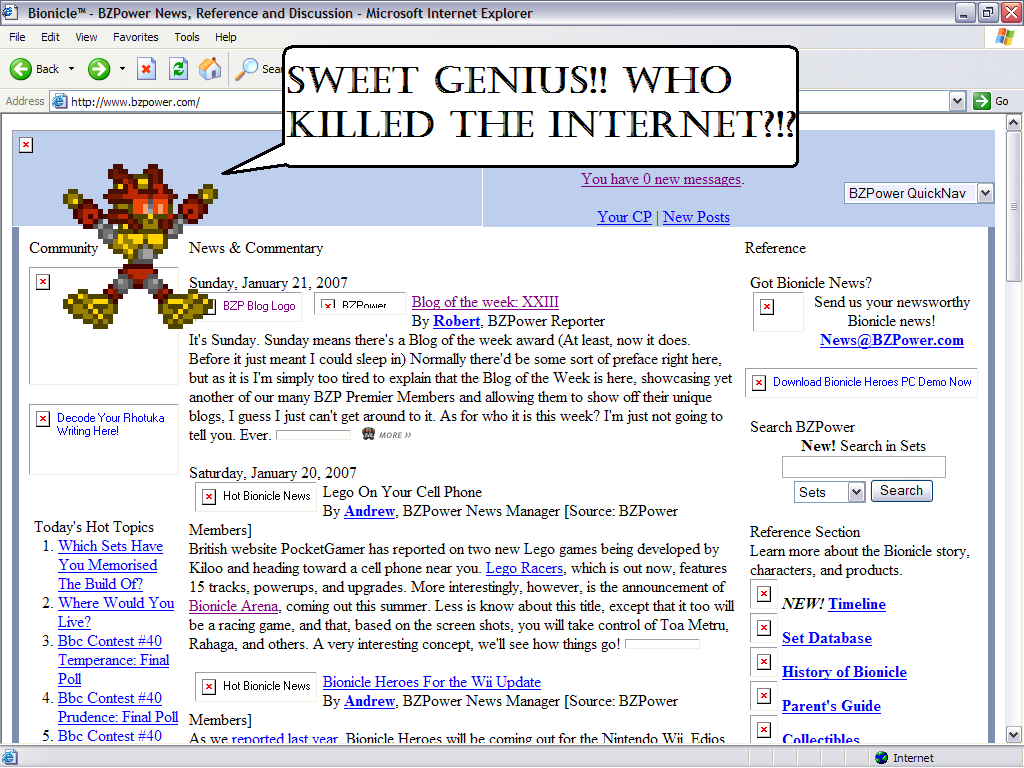
Task: Refresh the page with the Refresh icon
Action: pyautogui.click(x=176, y=69)
